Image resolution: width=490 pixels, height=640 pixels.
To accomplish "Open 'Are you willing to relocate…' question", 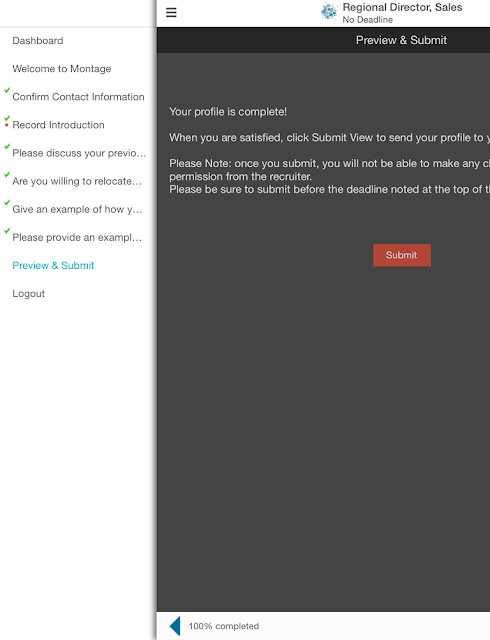I will click(x=77, y=181).
